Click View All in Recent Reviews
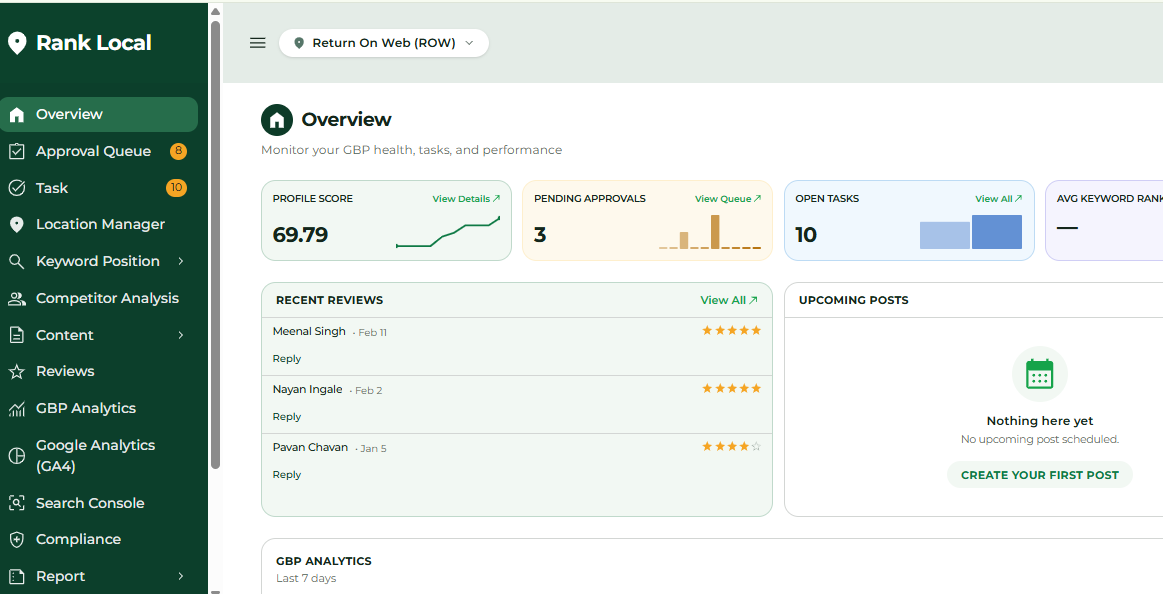 pyautogui.click(x=729, y=300)
